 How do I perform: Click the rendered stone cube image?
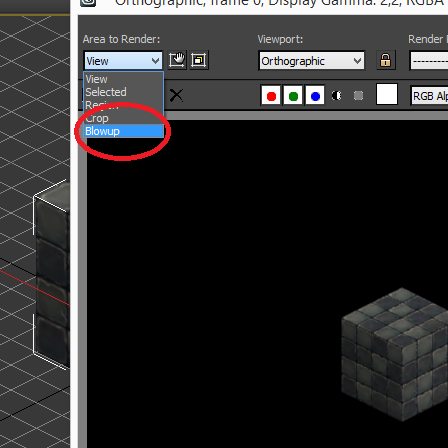tap(395, 355)
